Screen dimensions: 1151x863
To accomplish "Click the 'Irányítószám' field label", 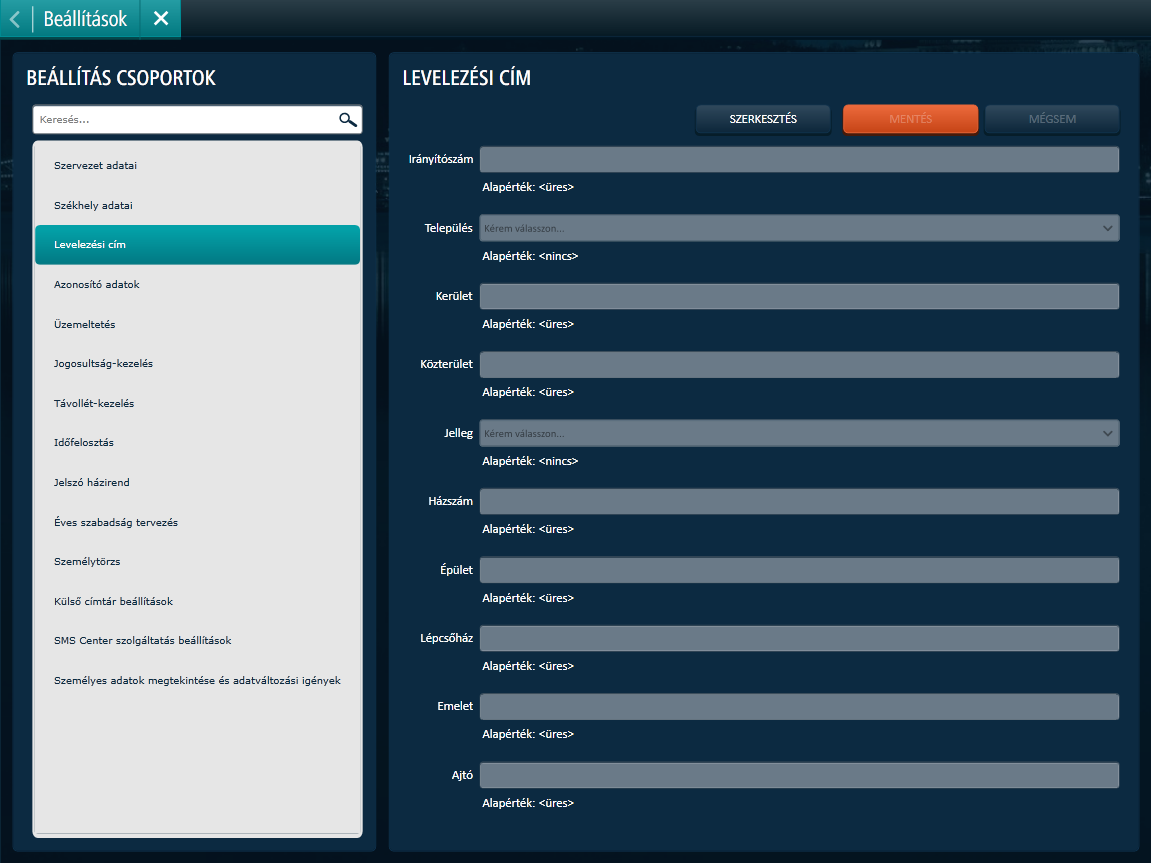I will click(x=440, y=159).
